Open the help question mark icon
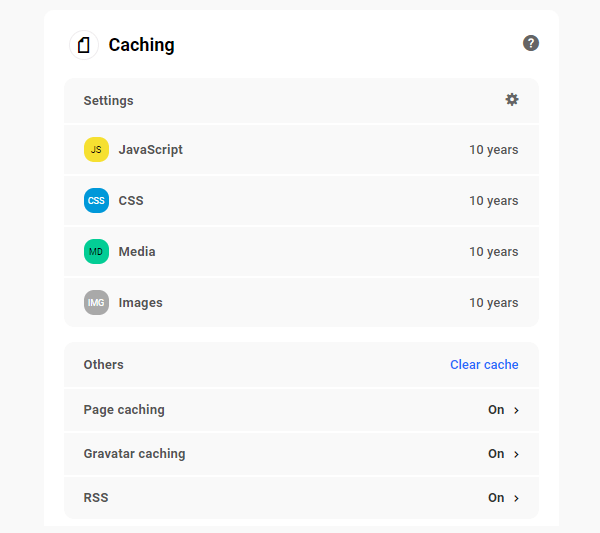Screen dimensions: 600x533 [x=531, y=43]
